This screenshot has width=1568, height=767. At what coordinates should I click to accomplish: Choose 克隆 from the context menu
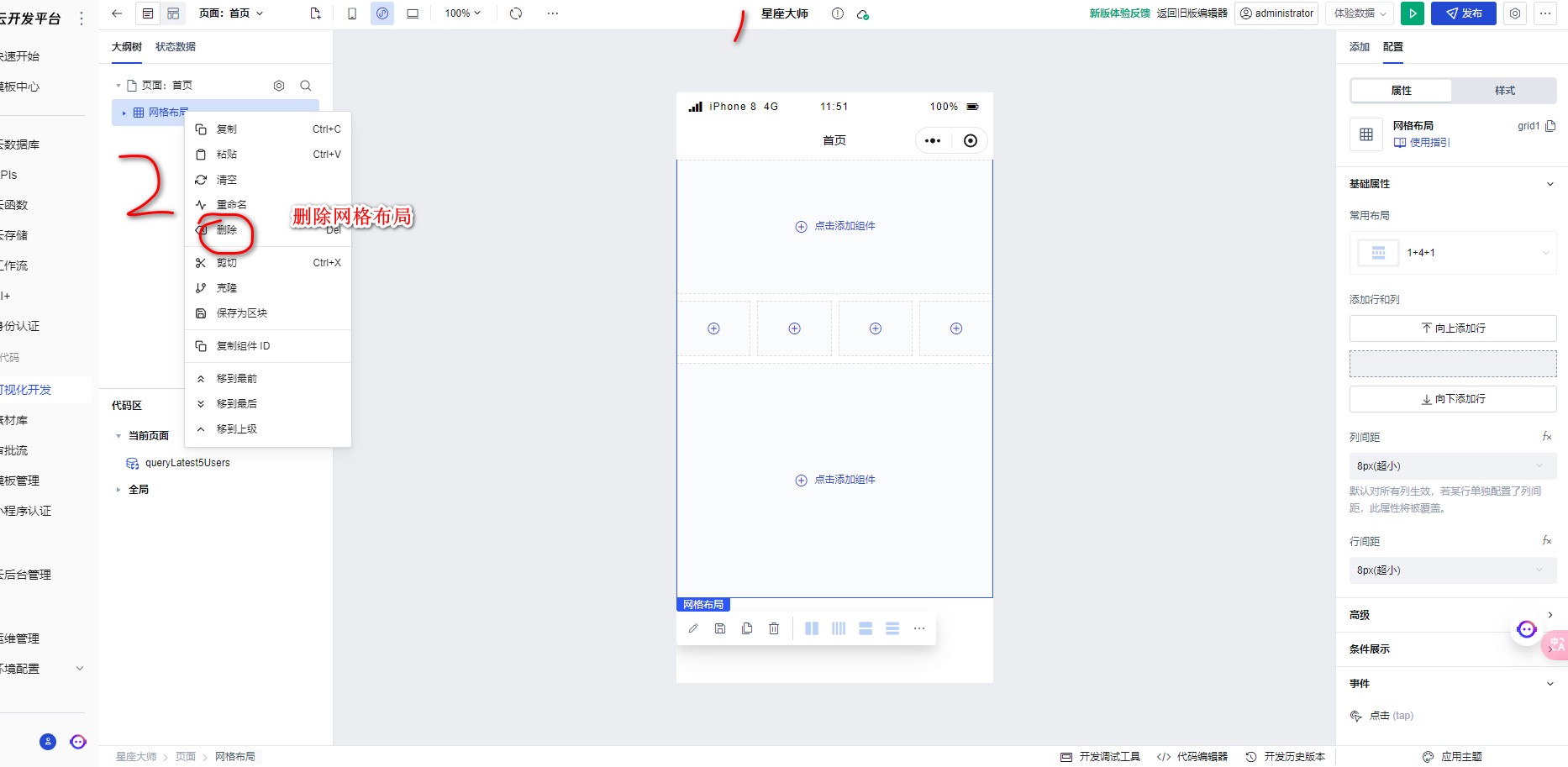tap(268, 288)
